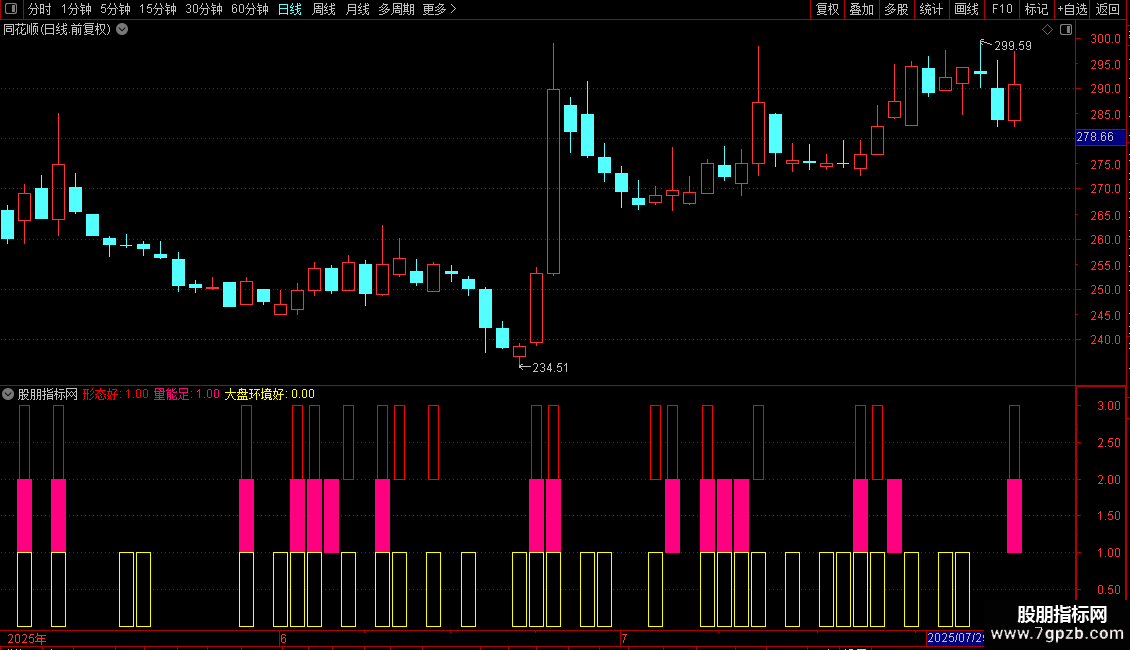The image size is (1130, 650).
Task: Switch to the 分时 tab
Action: [x=40, y=9]
